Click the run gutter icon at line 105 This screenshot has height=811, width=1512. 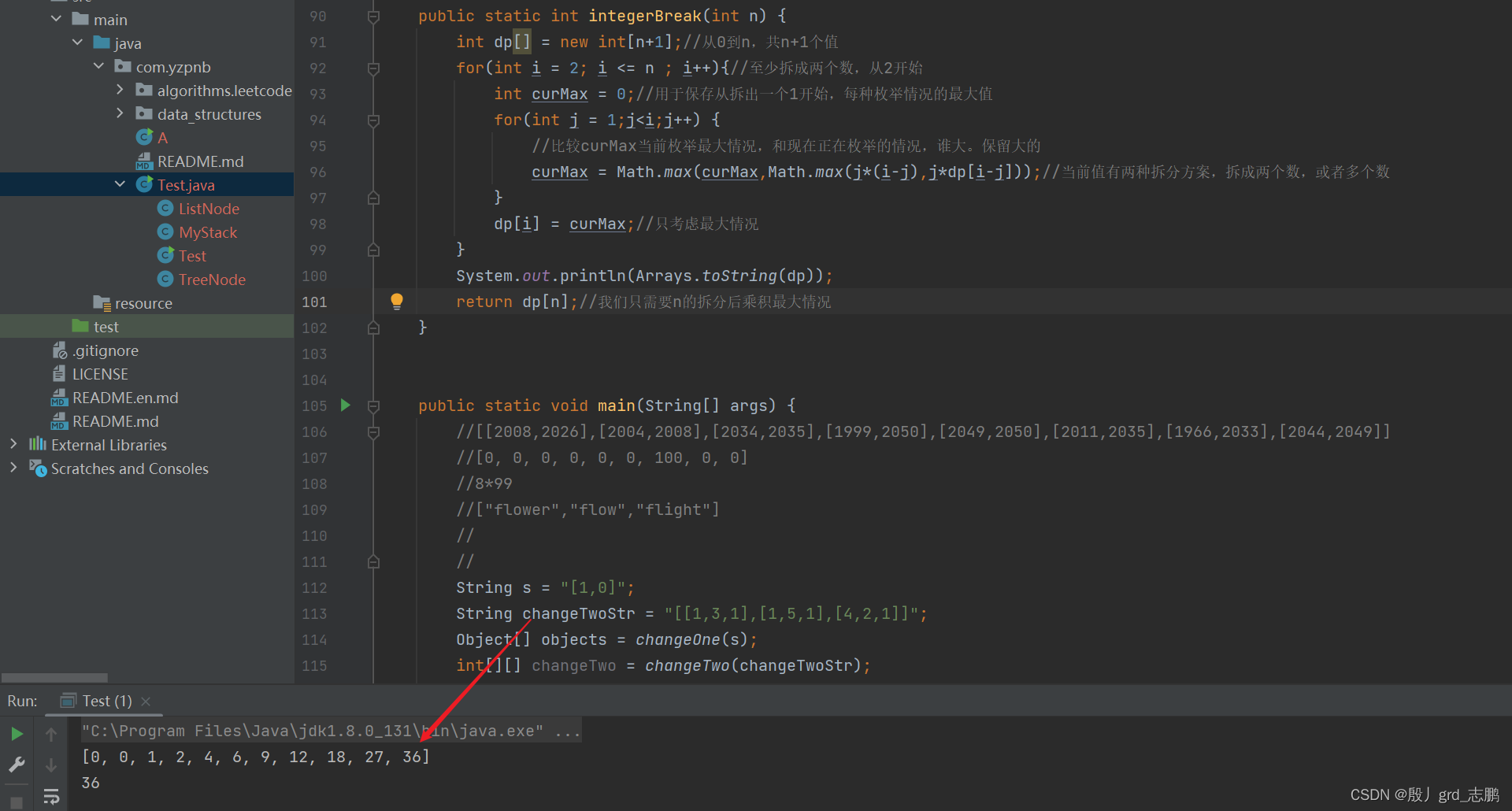tap(345, 405)
